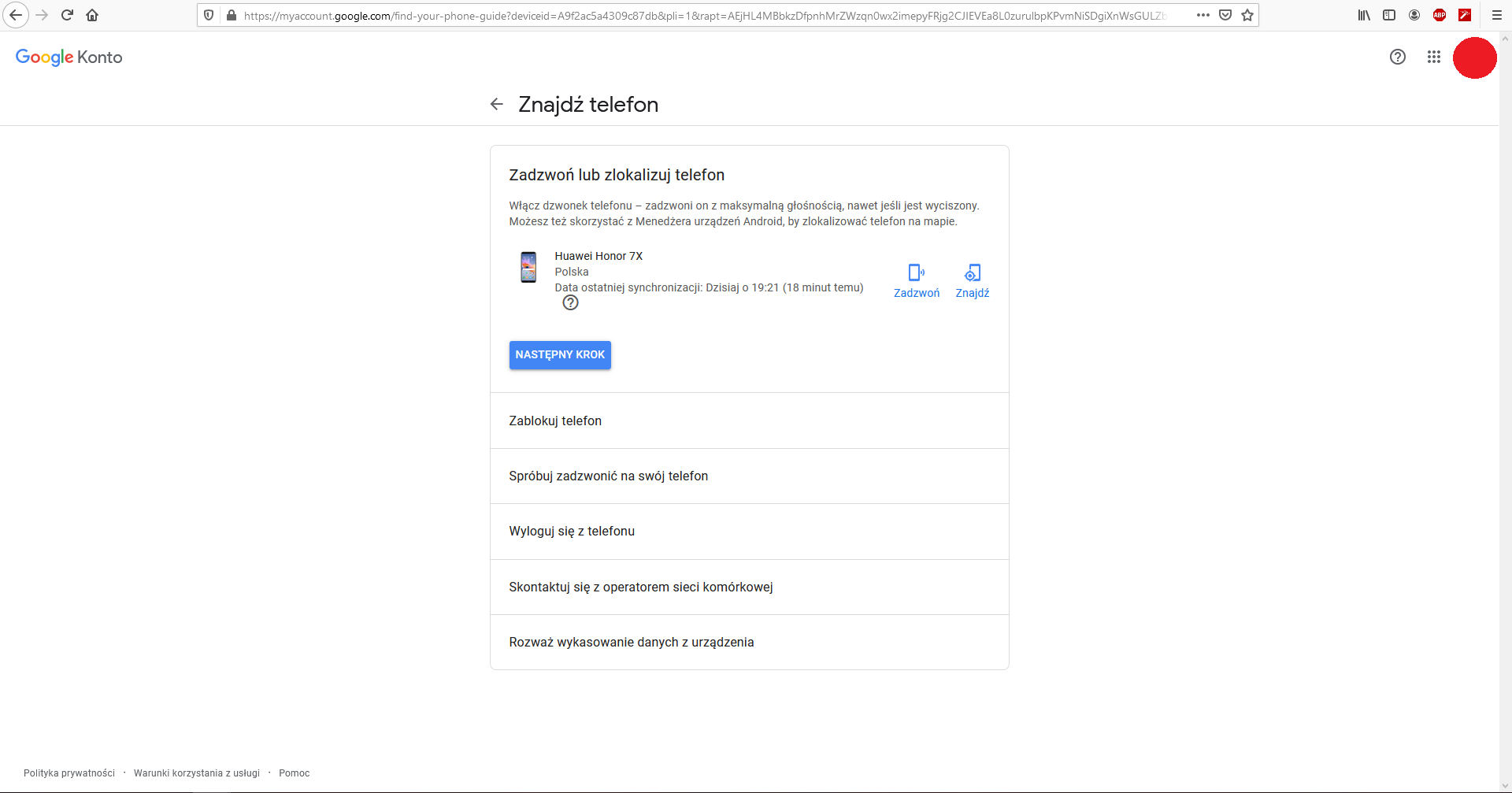Go to browser home page

(92, 15)
